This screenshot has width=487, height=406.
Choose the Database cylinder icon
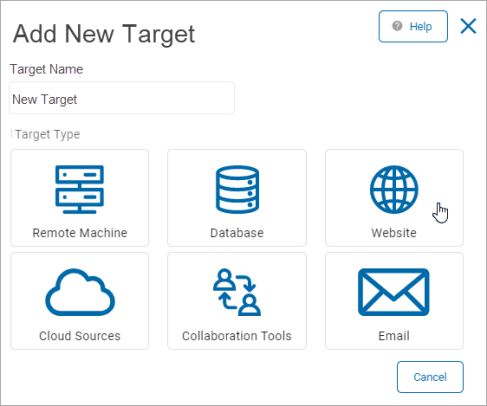click(x=237, y=189)
